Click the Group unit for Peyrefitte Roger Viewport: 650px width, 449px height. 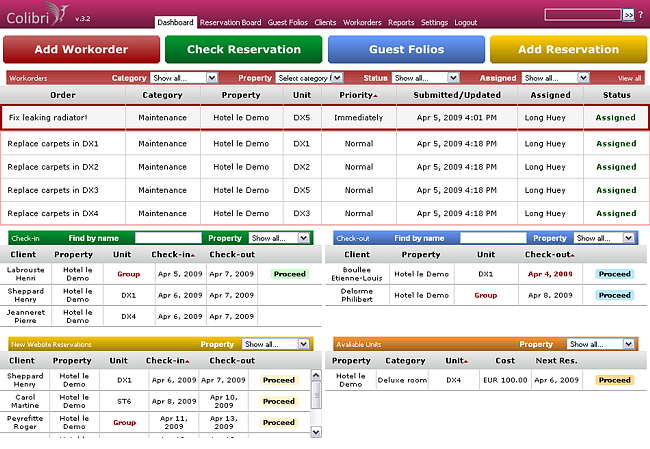click(x=124, y=422)
